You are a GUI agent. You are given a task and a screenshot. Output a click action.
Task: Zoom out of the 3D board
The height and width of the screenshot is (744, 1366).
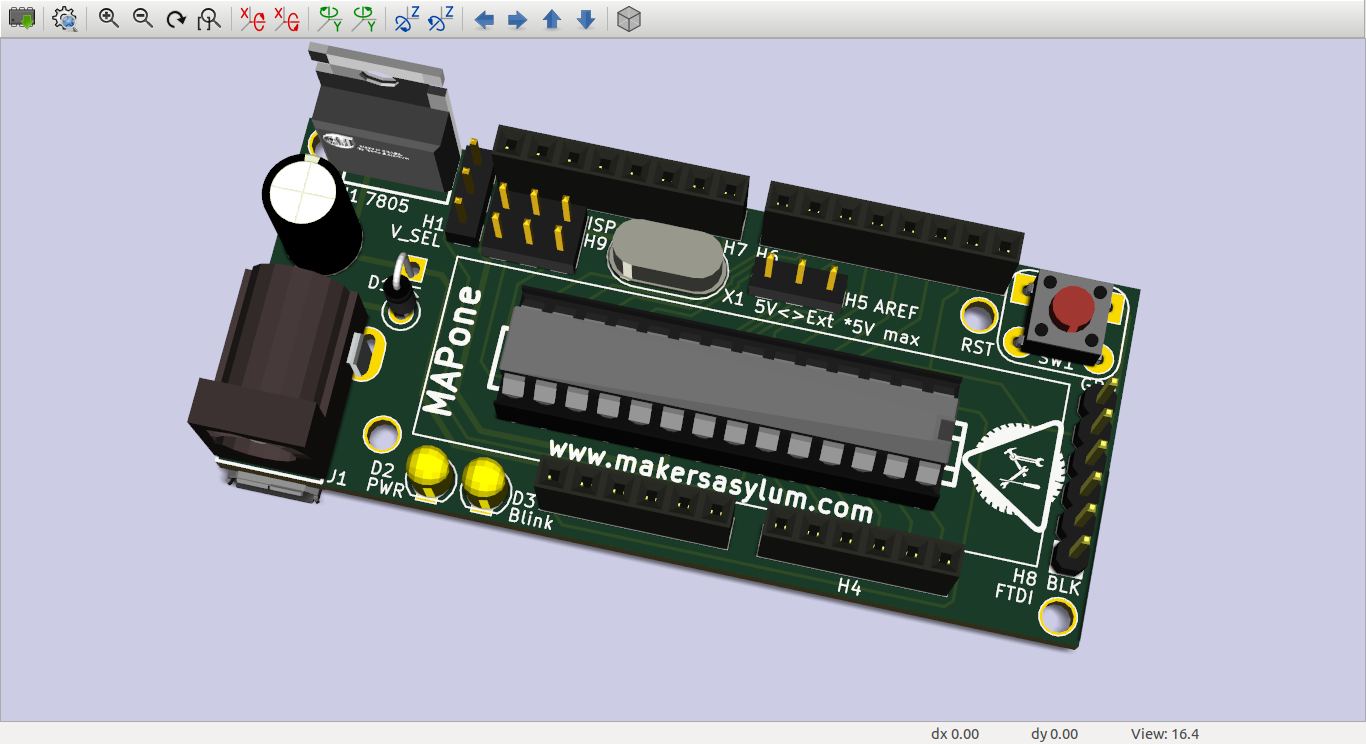coord(143,18)
